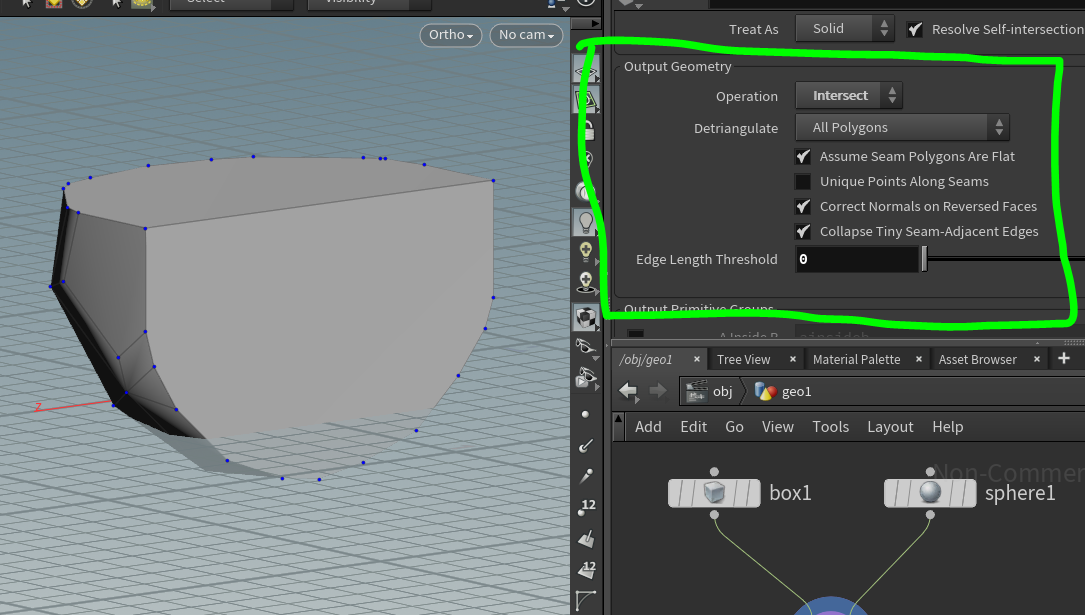Screen dimensions: 1085x615
Task: Click the display points icon in viewport toolbar
Action: [x=586, y=414]
